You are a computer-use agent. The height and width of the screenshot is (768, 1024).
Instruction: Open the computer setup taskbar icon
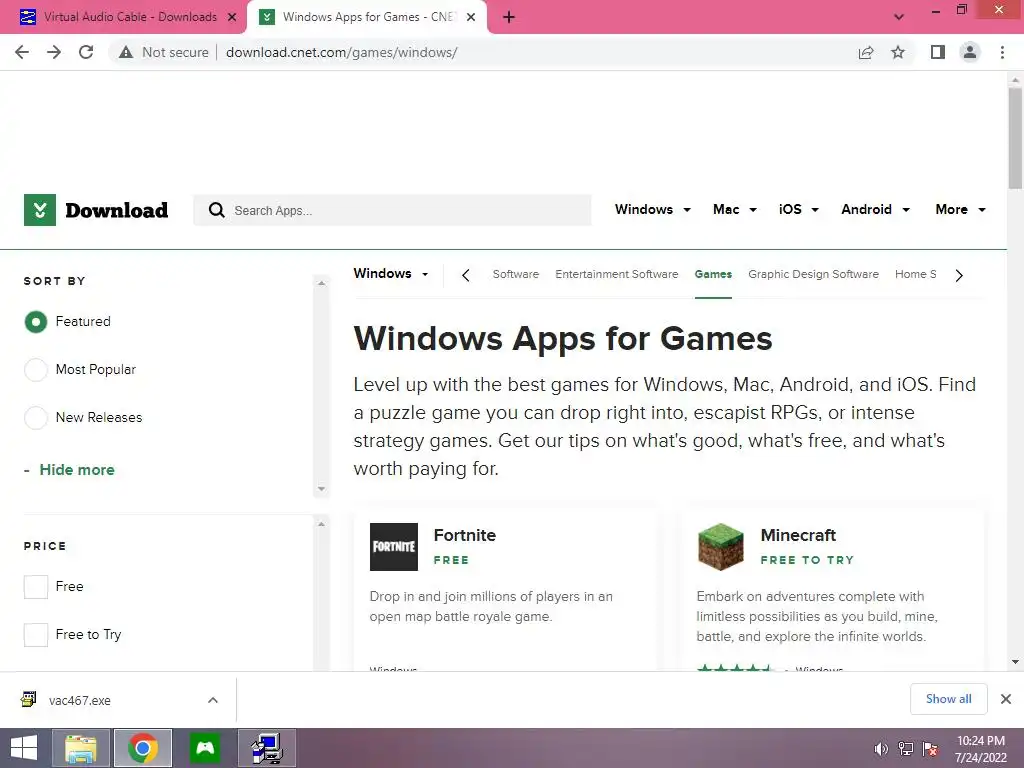tap(267, 748)
